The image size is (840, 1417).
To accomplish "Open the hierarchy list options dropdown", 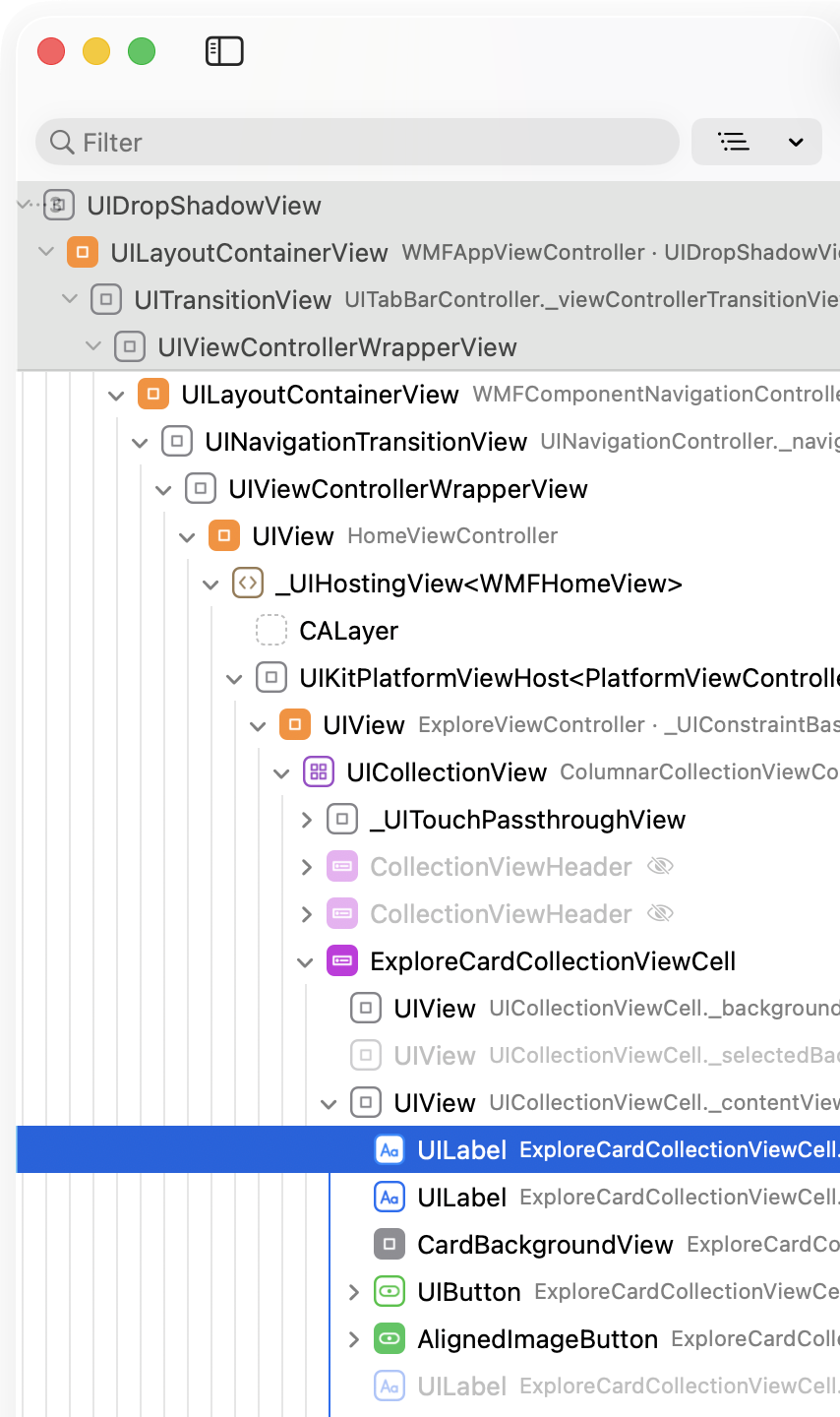I will pyautogui.click(x=756, y=142).
